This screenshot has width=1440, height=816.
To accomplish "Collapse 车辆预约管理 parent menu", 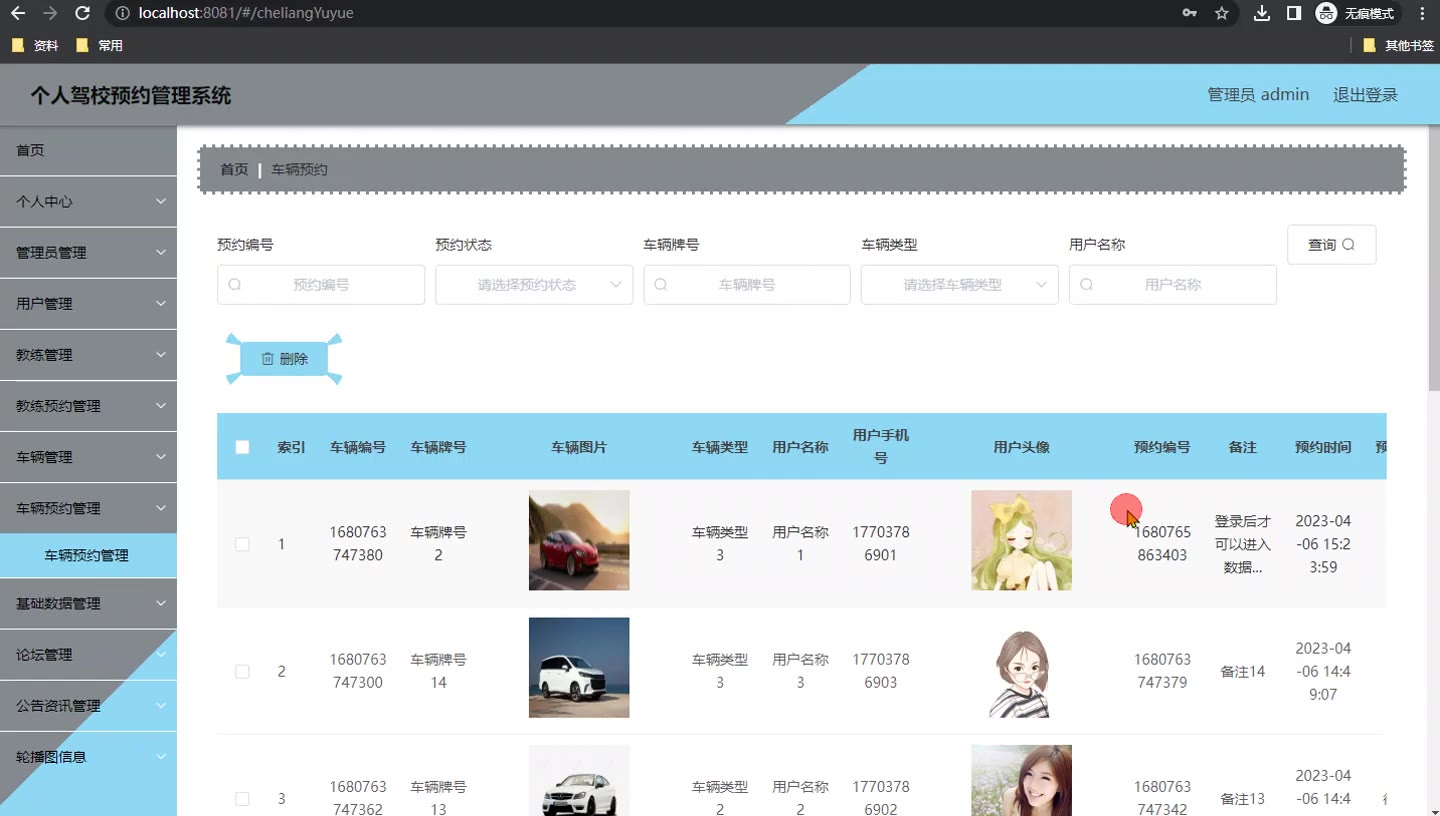I will click(x=88, y=508).
